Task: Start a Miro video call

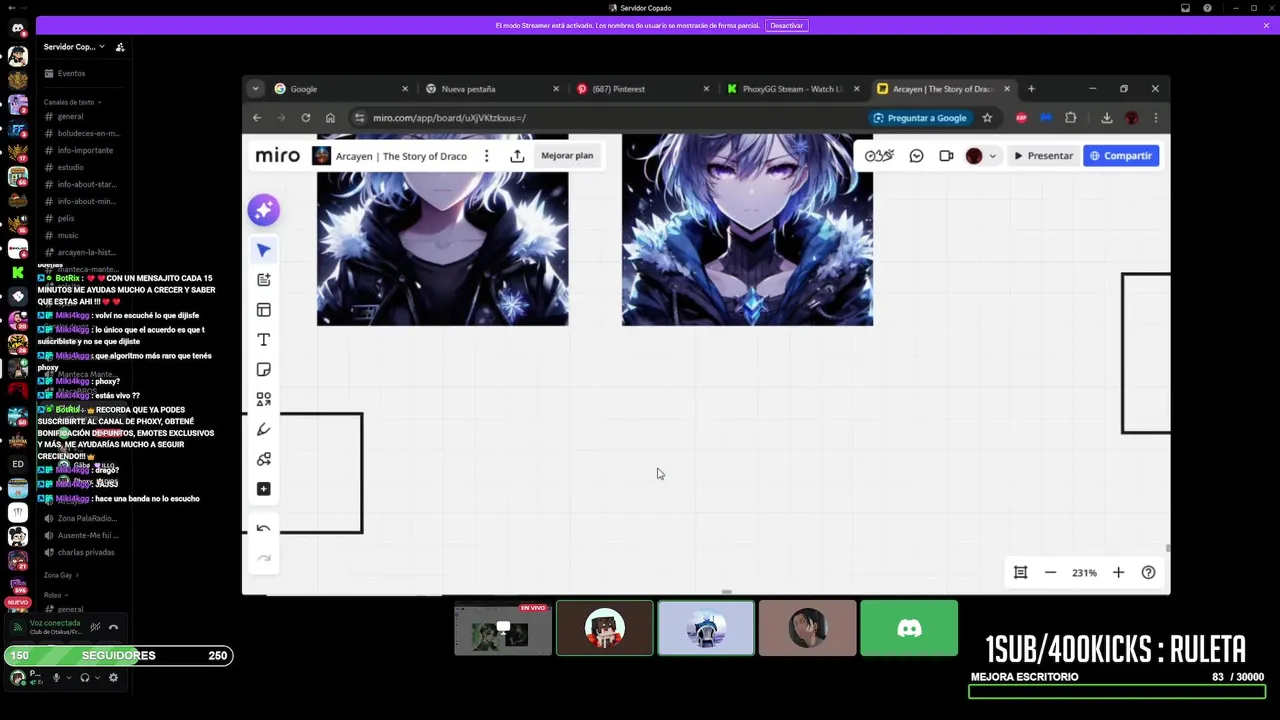Action: [946, 156]
